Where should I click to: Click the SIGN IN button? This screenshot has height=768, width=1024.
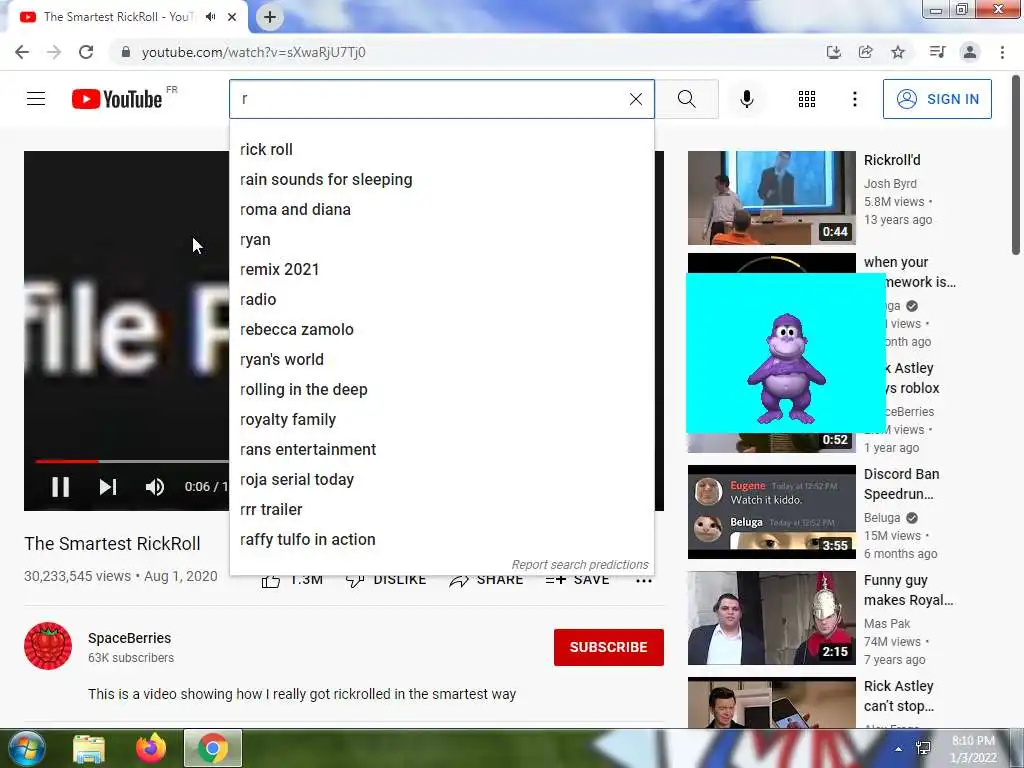tap(936, 99)
